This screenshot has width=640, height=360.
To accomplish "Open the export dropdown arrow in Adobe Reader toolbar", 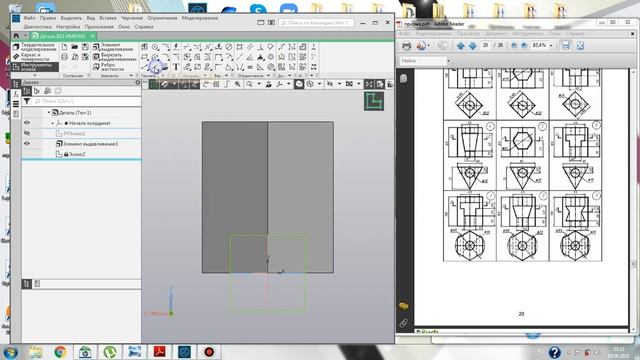I will [429, 46].
